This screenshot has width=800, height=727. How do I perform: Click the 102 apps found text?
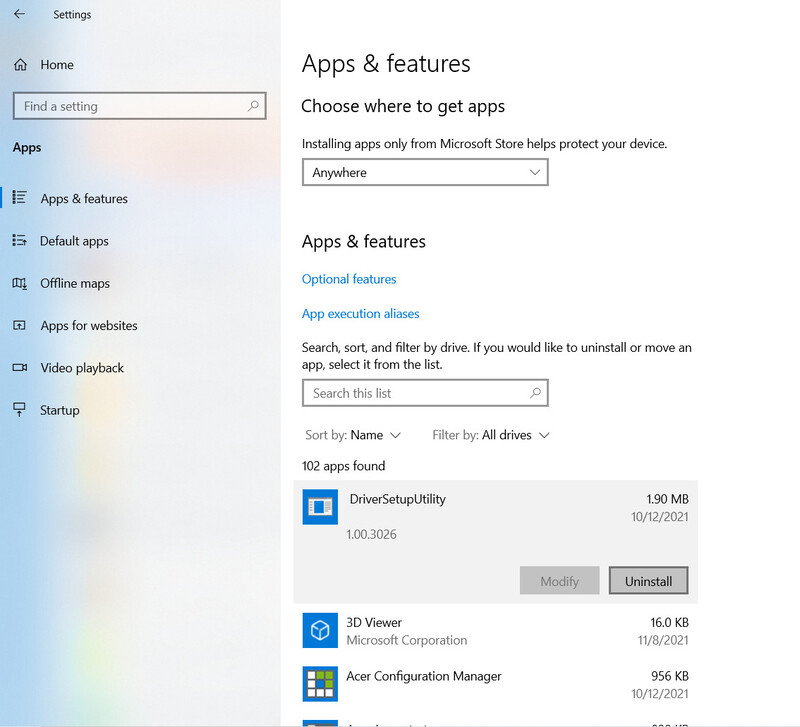343,466
